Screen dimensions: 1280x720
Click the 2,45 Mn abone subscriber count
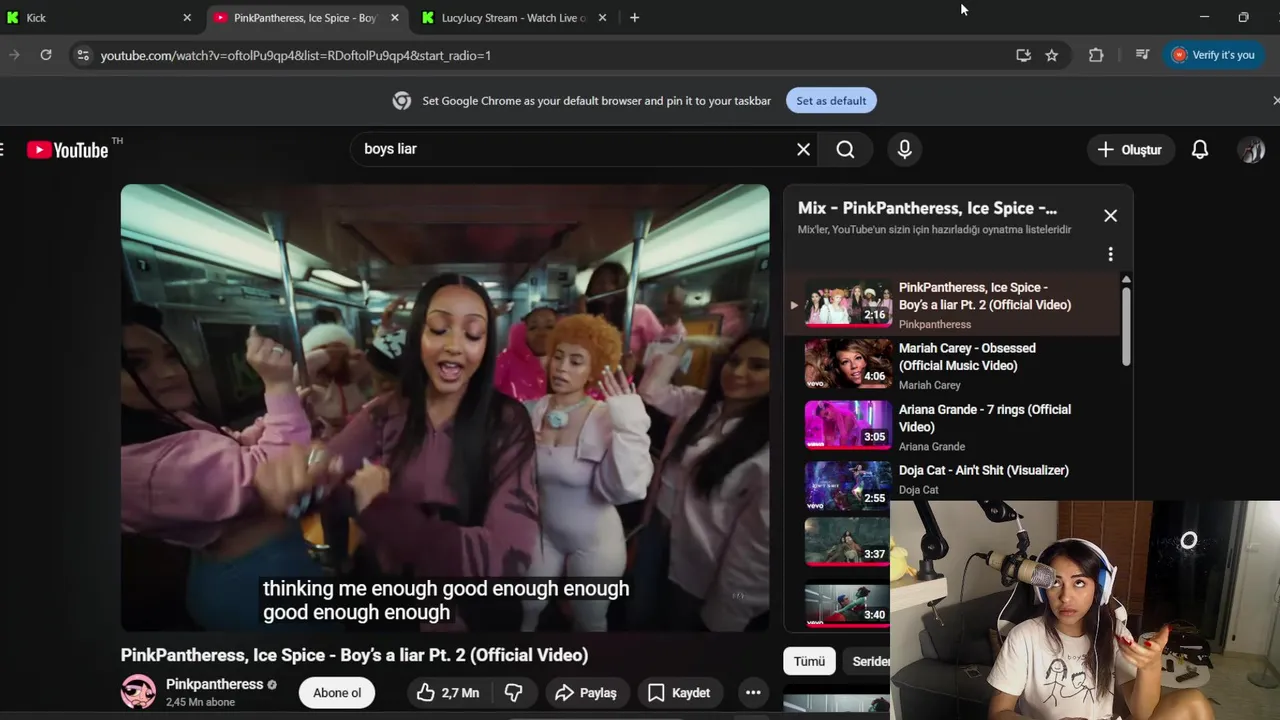tap(200, 702)
